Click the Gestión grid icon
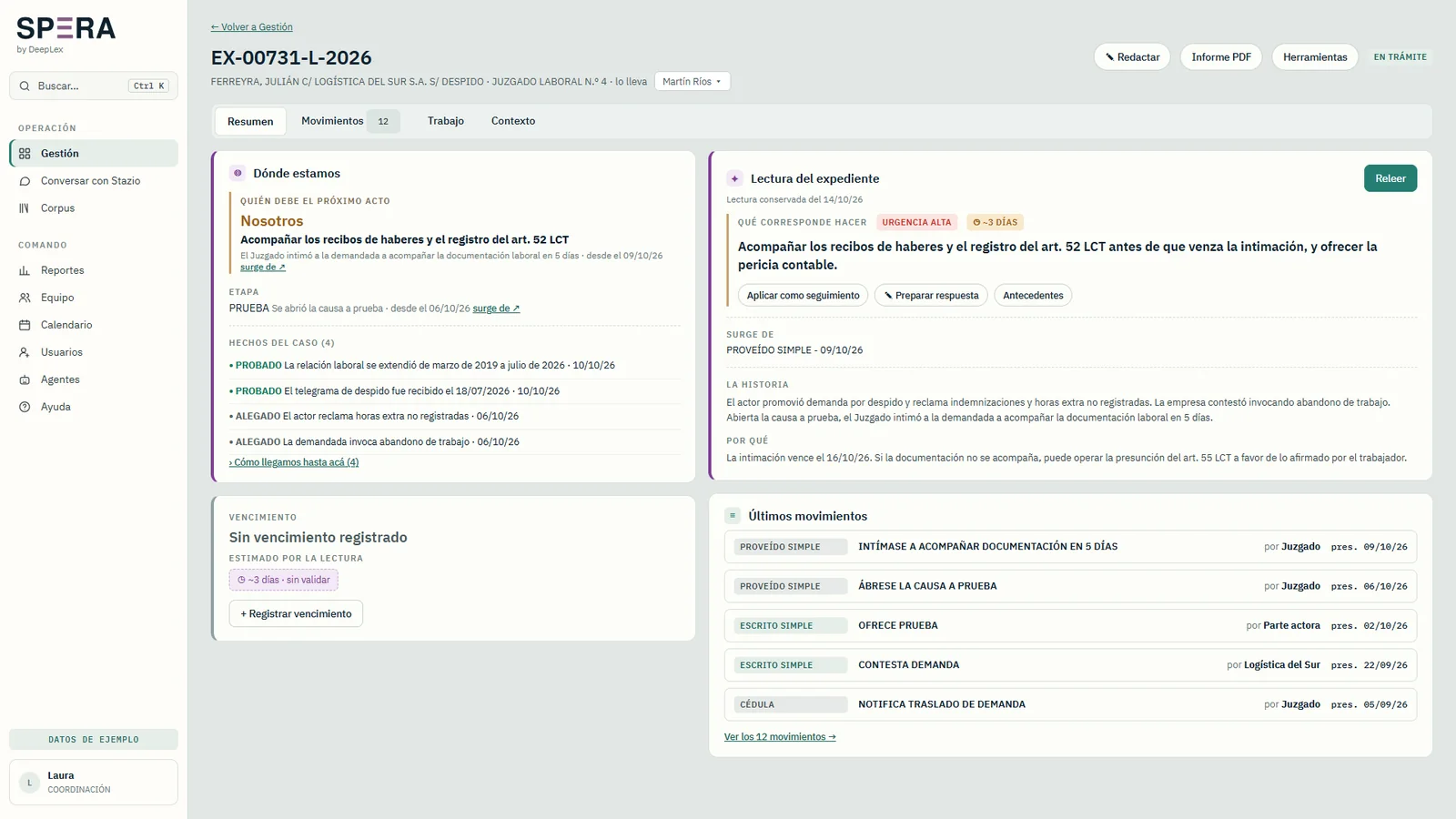Screen dimensions: 1456x819 click(x=25, y=154)
